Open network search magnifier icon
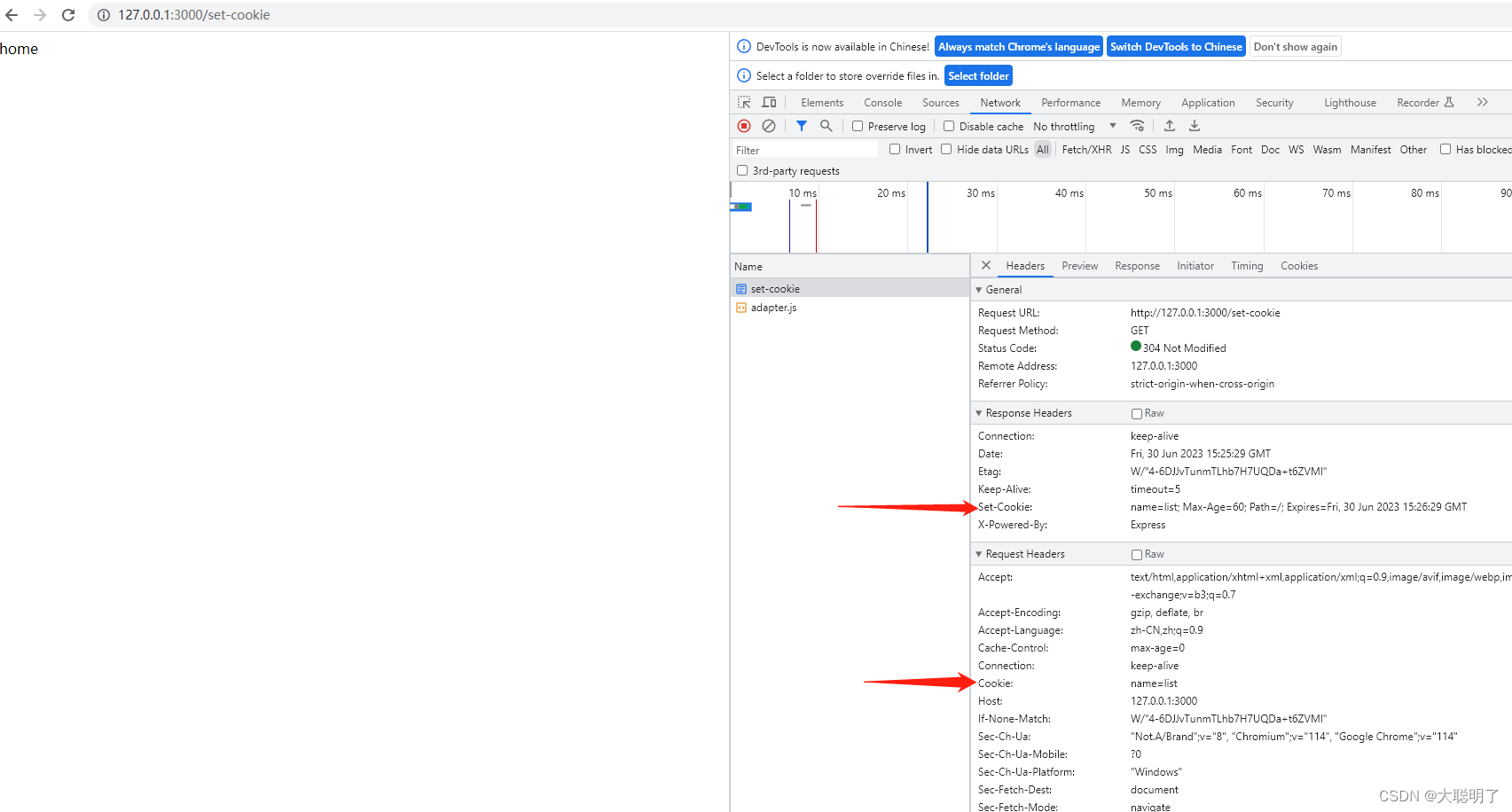1512x812 pixels. click(827, 126)
